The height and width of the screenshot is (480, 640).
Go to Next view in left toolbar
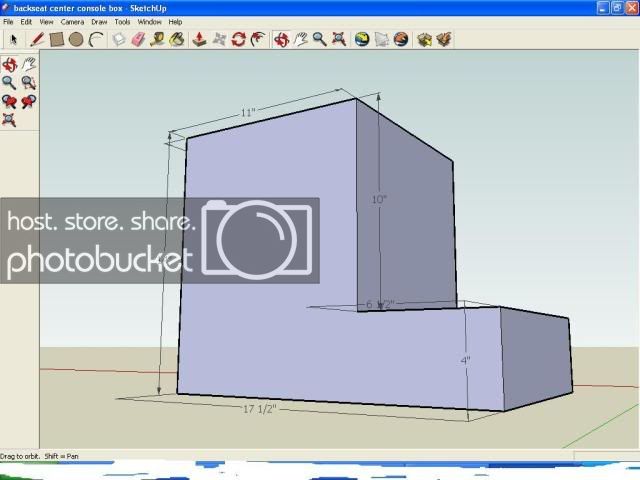point(29,101)
